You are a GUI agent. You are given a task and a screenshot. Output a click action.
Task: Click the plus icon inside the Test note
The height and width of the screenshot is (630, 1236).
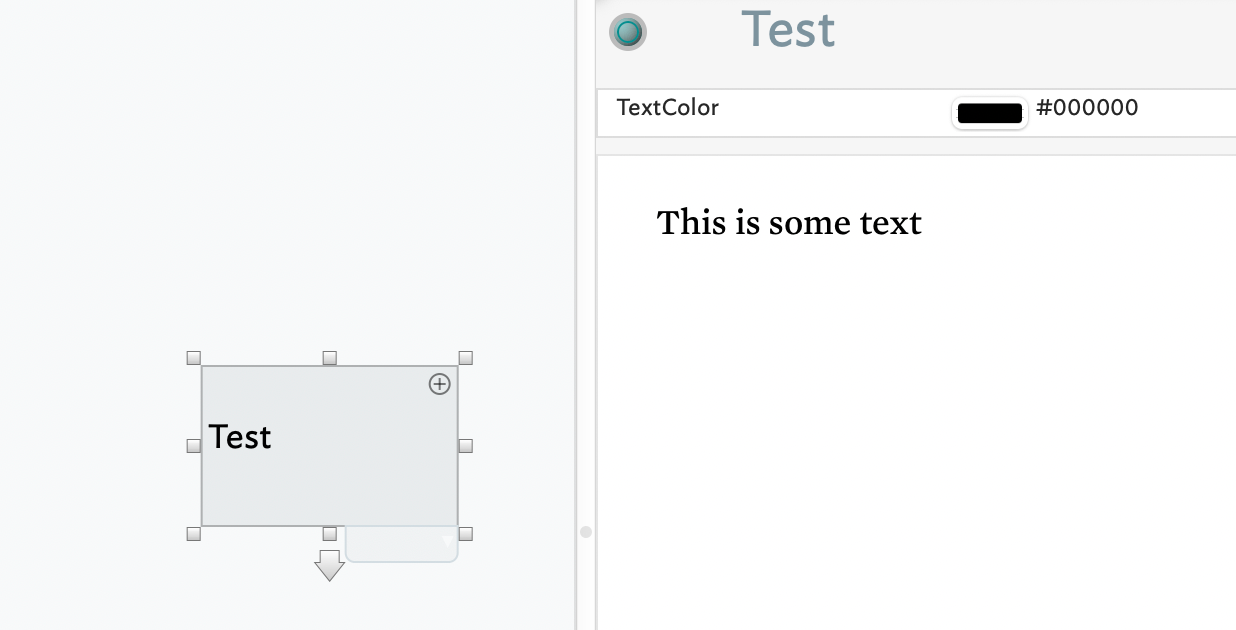coord(440,384)
